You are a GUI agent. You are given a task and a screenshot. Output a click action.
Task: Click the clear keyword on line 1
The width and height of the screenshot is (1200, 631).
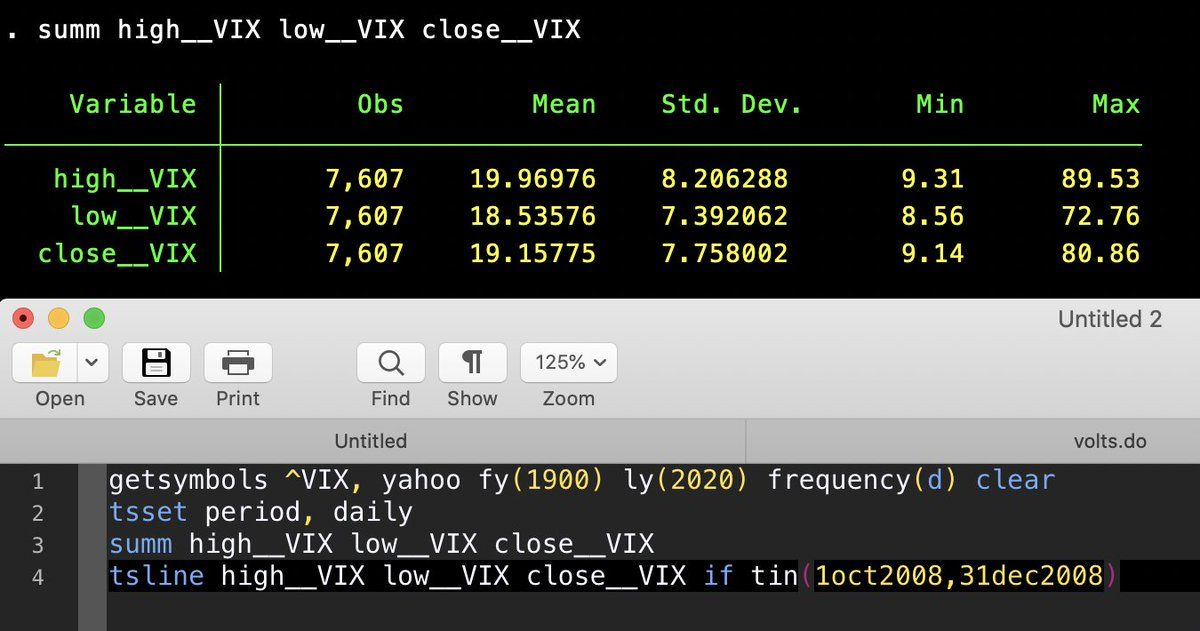1015,480
